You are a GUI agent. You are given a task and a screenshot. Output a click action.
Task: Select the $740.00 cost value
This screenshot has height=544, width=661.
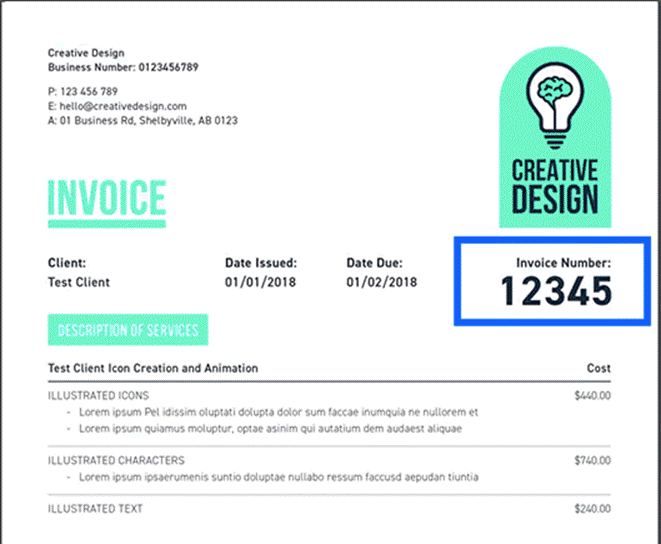pyautogui.click(x=592, y=460)
